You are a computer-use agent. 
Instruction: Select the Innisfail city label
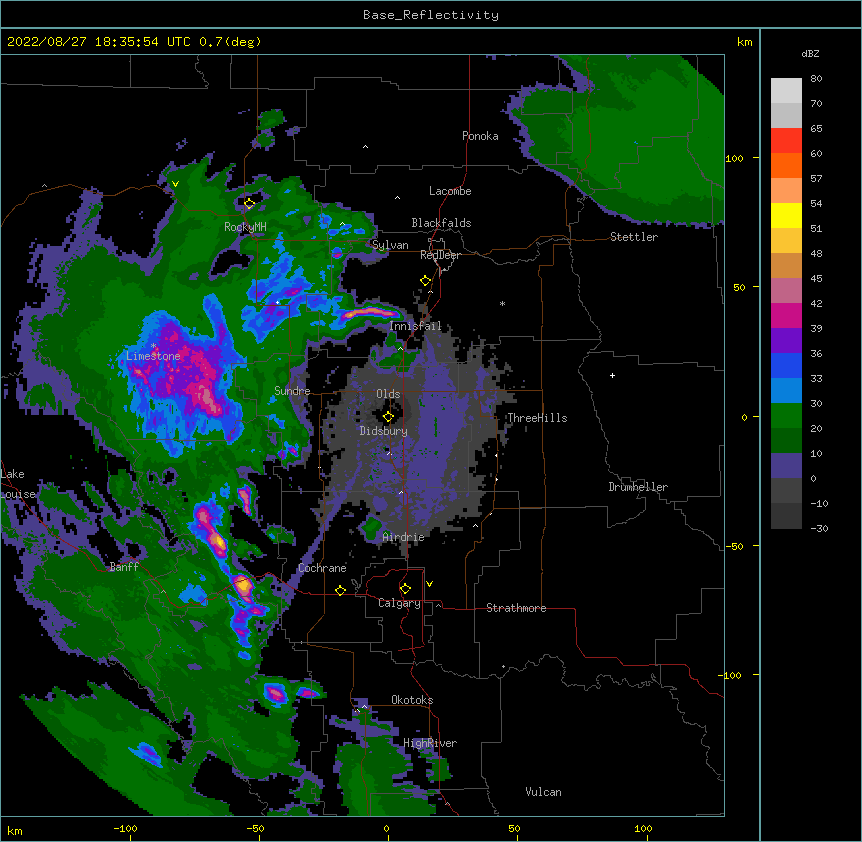tap(415, 326)
